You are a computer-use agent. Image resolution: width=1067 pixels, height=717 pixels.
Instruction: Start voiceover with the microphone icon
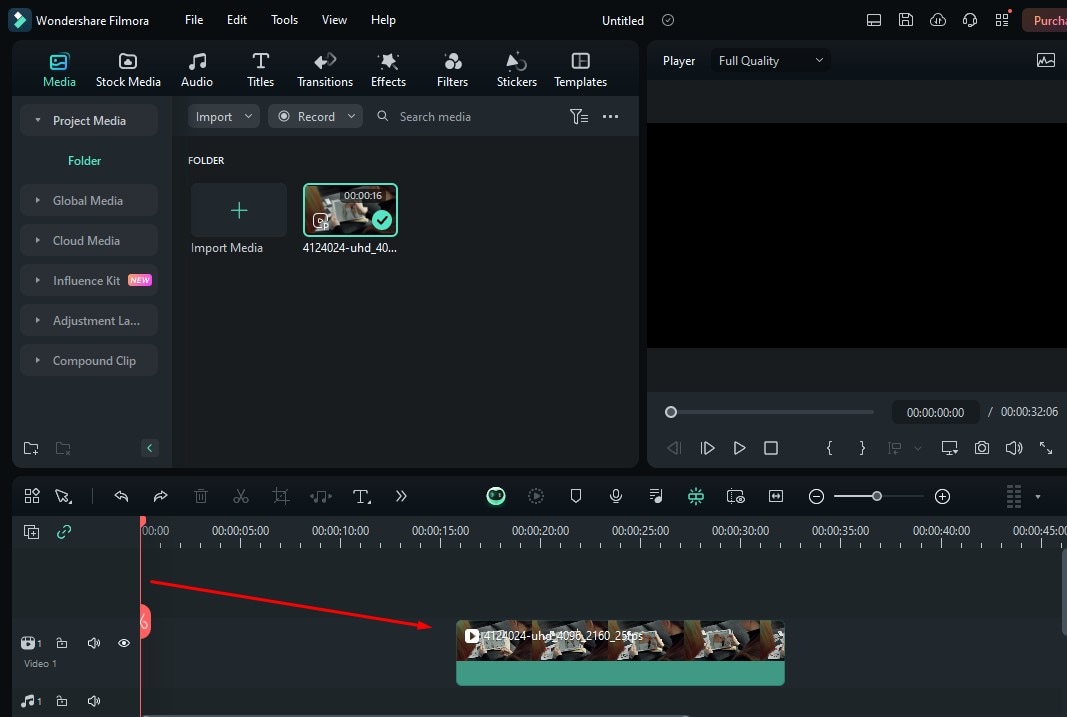pos(616,497)
